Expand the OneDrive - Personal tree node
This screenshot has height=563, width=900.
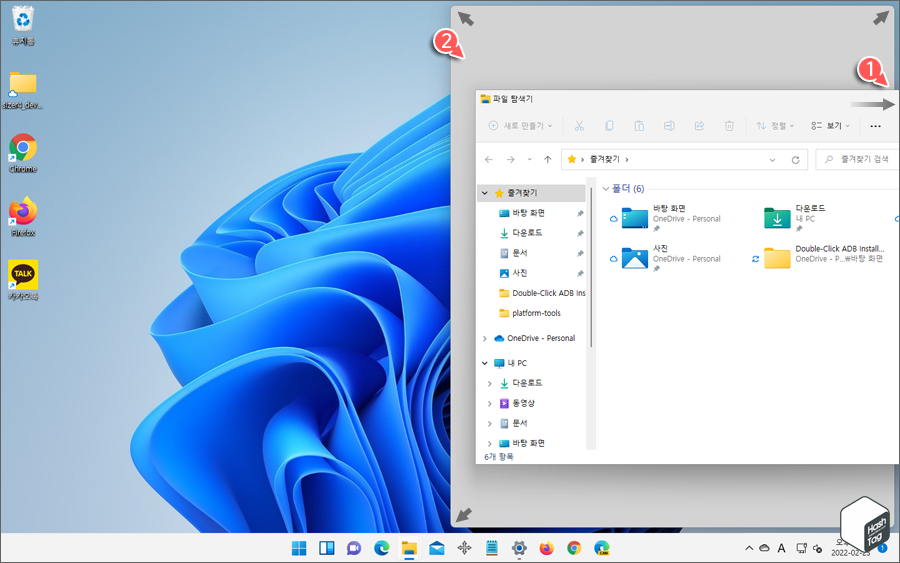[485, 339]
